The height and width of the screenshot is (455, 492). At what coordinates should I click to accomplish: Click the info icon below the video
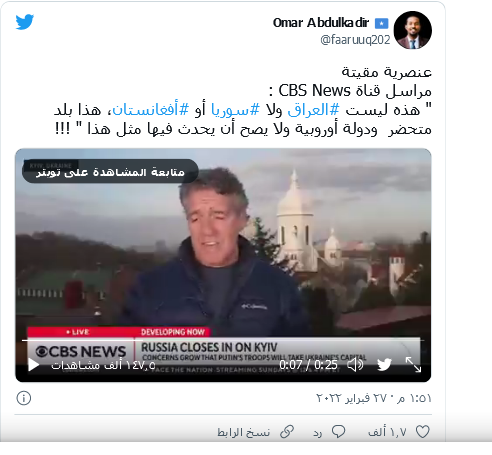point(24,398)
